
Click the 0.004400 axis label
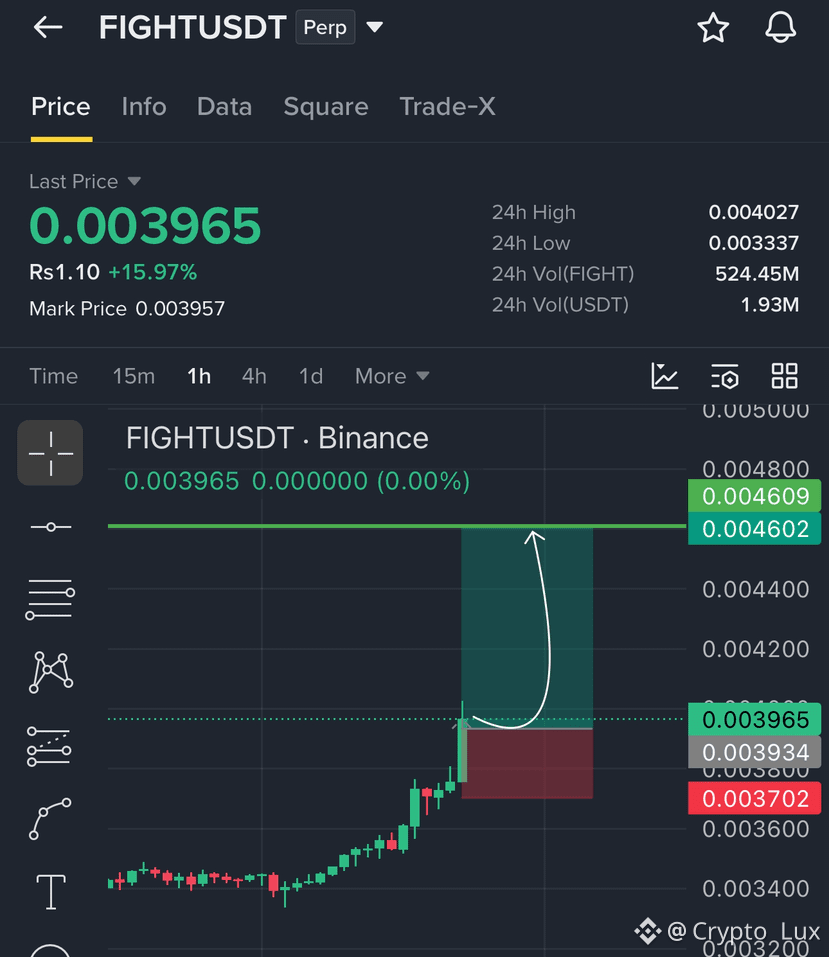(x=756, y=590)
